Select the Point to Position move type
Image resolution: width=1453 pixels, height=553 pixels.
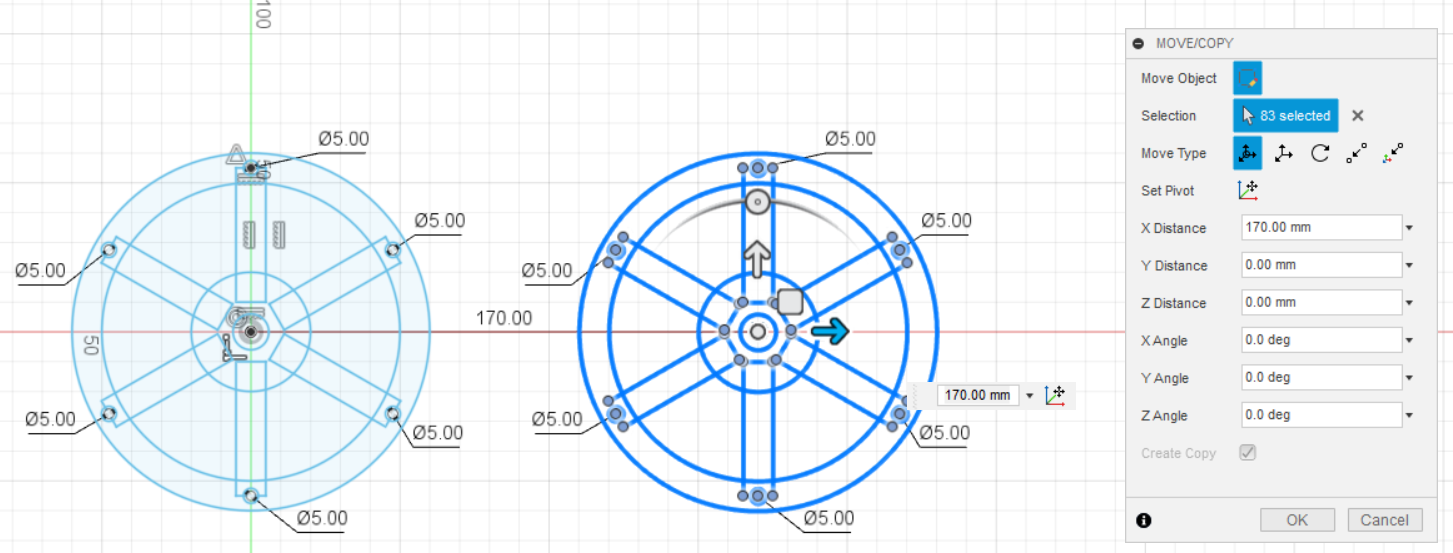click(x=1393, y=153)
